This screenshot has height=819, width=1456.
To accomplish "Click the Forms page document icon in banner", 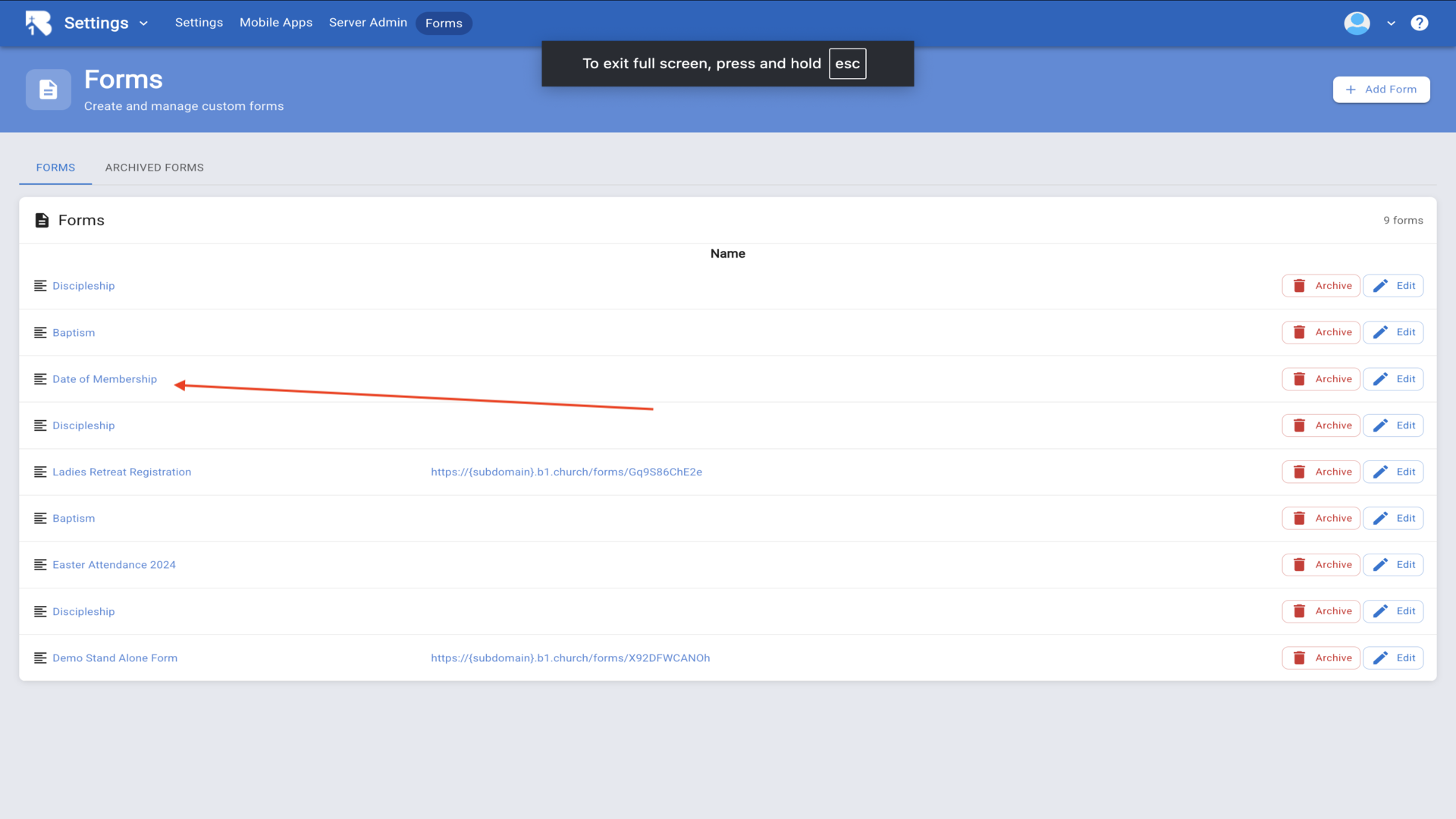I will (x=49, y=89).
